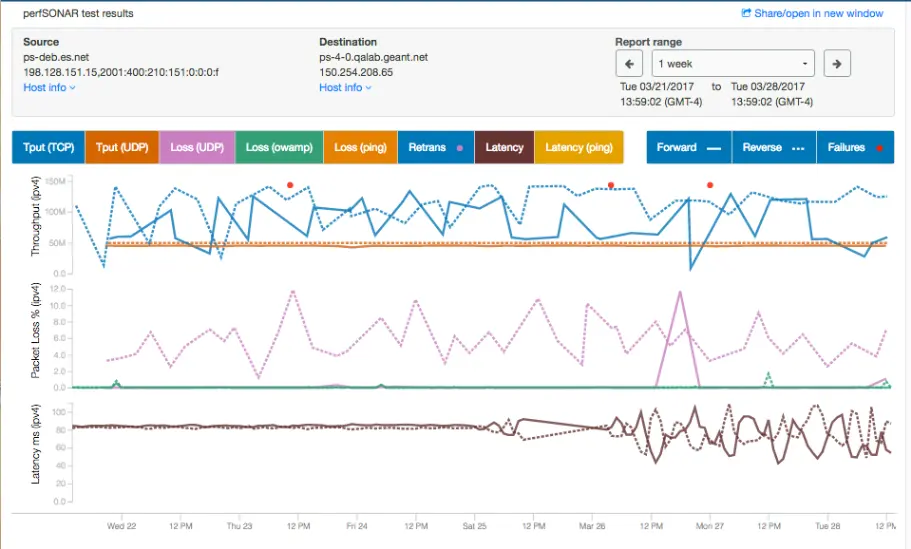The width and height of the screenshot is (911, 549).
Task: Expand the source Host info
Action: 49,87
